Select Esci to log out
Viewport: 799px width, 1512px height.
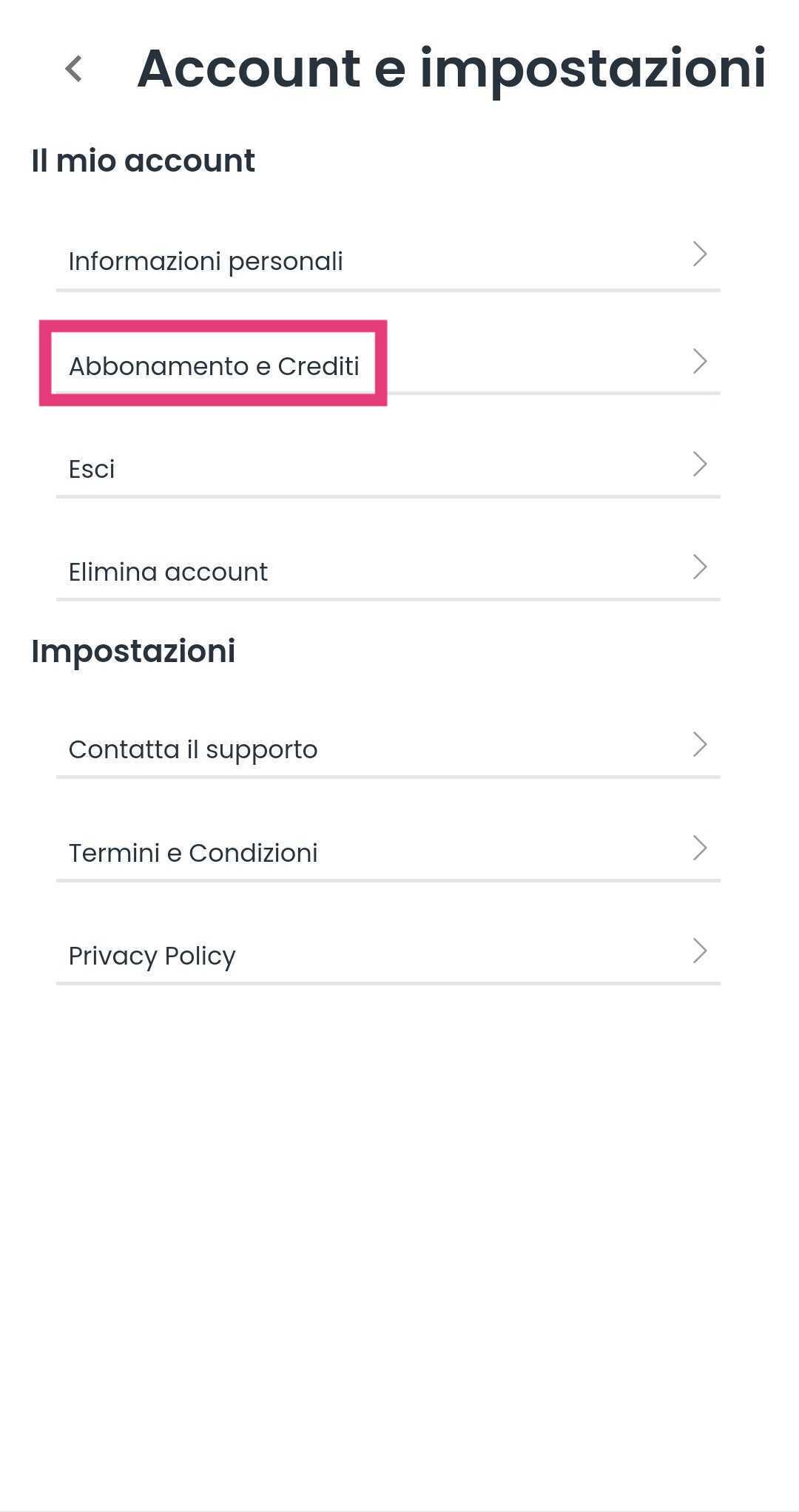tap(92, 469)
